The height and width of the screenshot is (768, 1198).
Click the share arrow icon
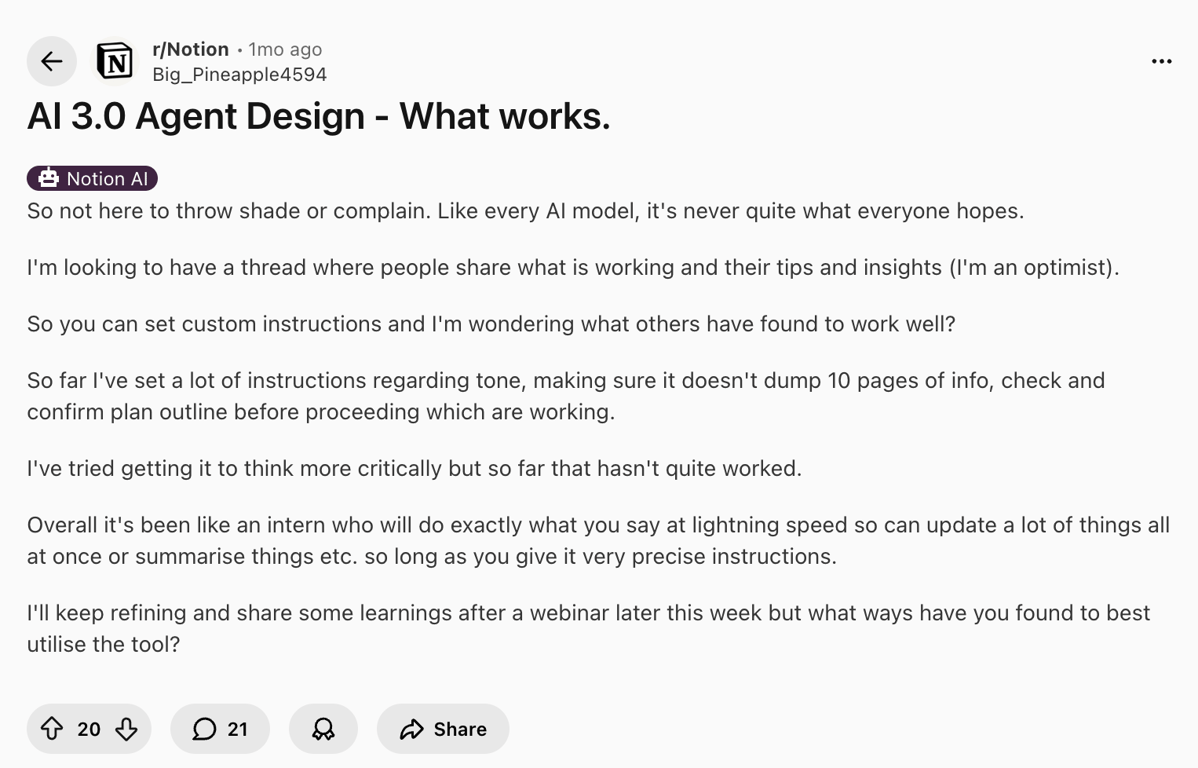410,729
